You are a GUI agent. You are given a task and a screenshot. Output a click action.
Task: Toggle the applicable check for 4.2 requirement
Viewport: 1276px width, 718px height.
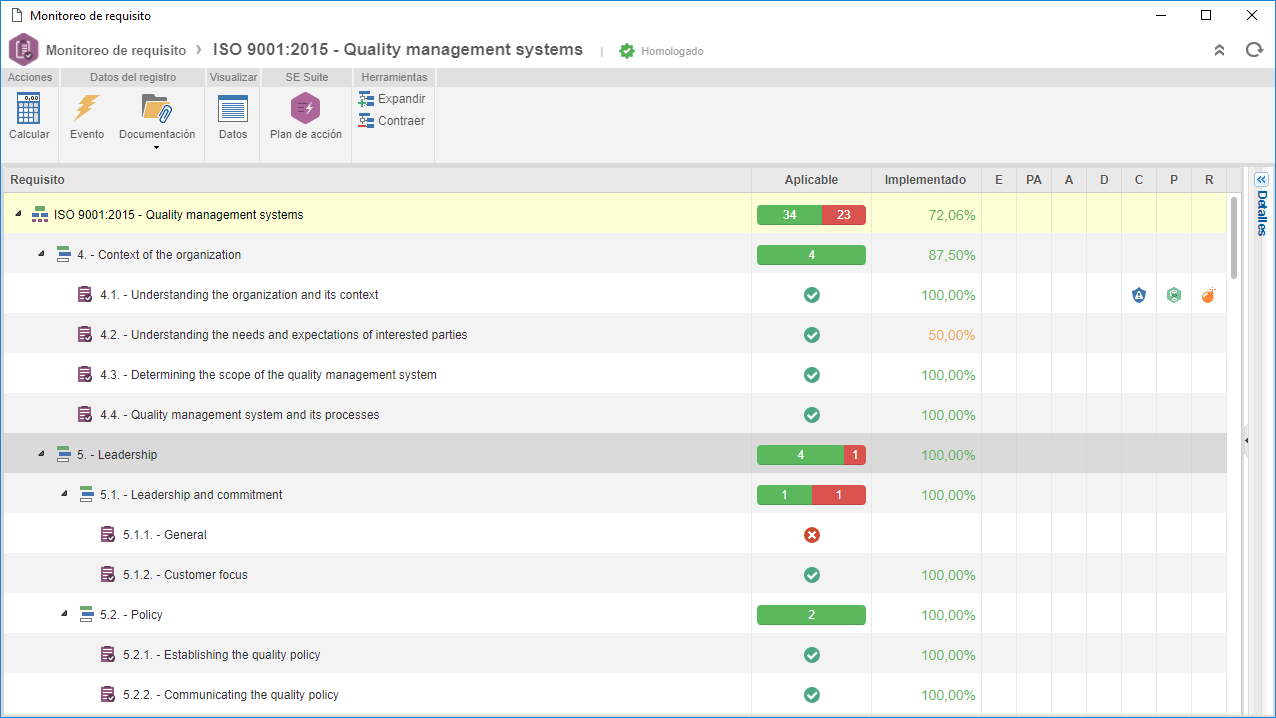coord(812,335)
